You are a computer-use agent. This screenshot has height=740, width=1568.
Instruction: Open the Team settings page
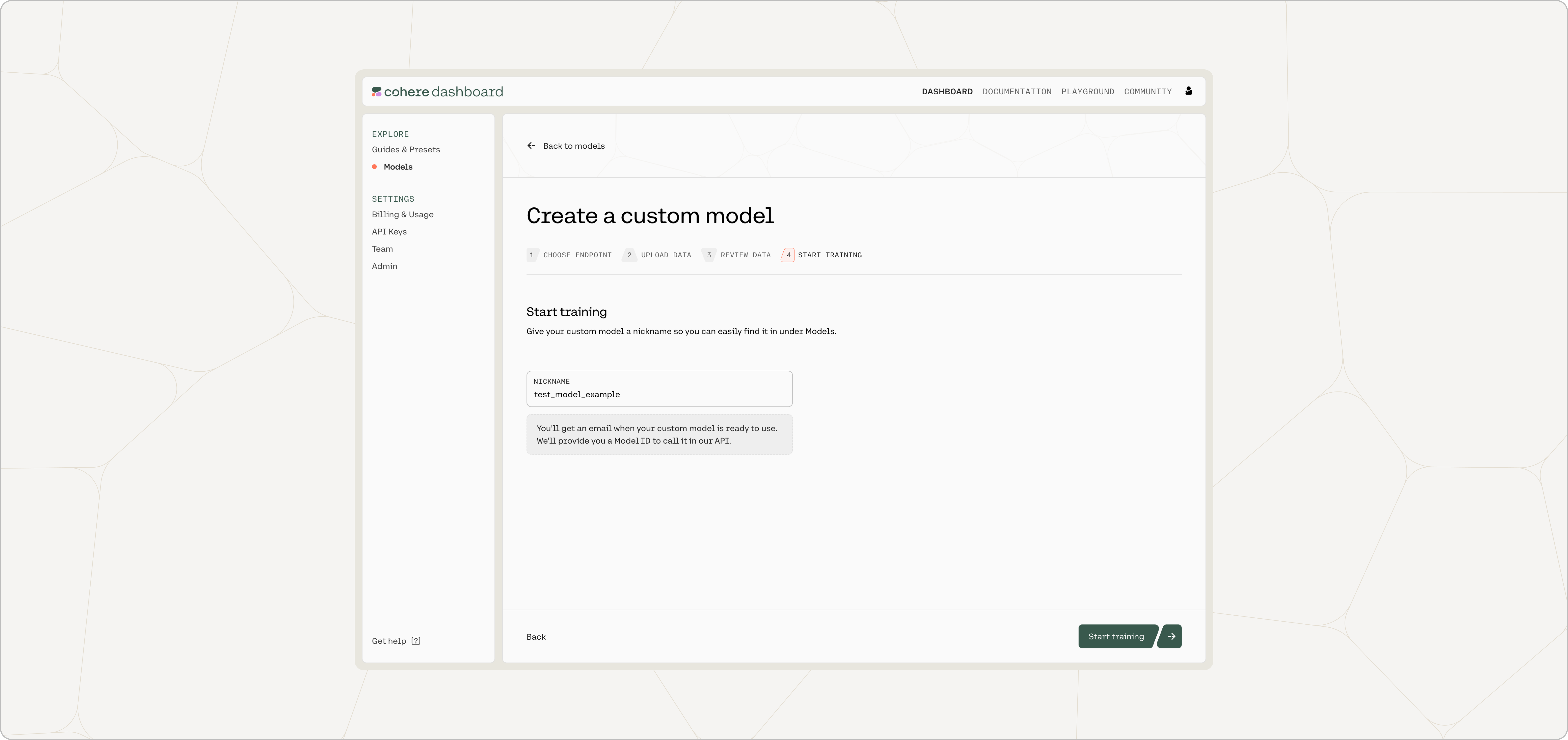pos(382,249)
